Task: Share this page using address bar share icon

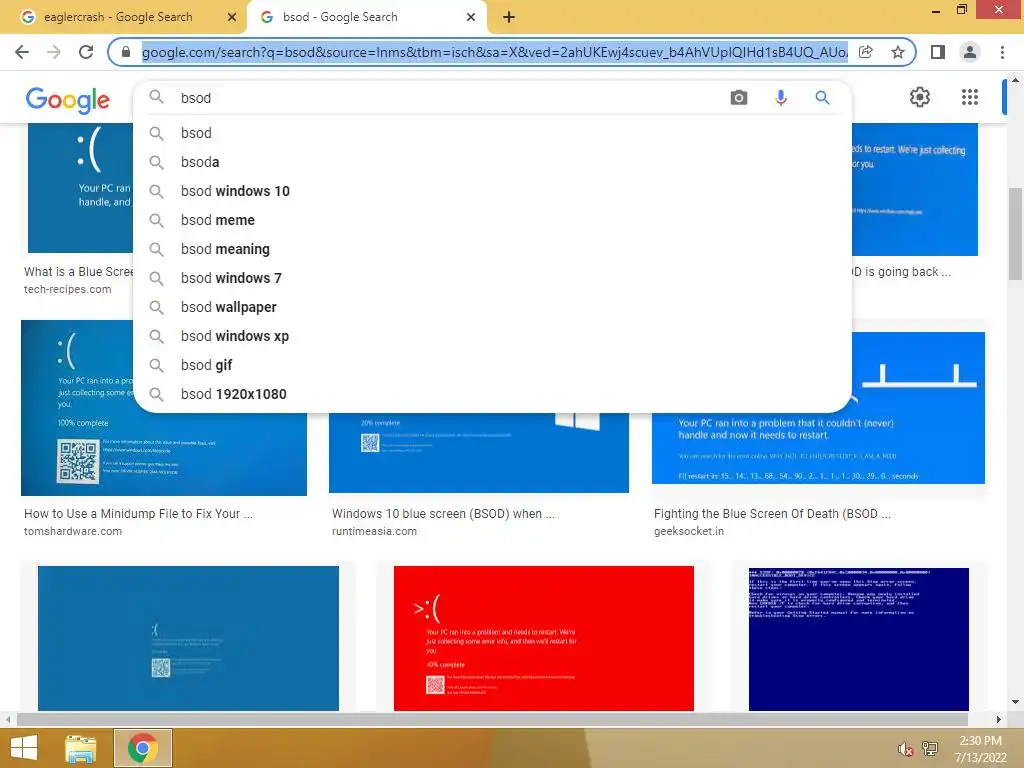Action: [x=866, y=52]
